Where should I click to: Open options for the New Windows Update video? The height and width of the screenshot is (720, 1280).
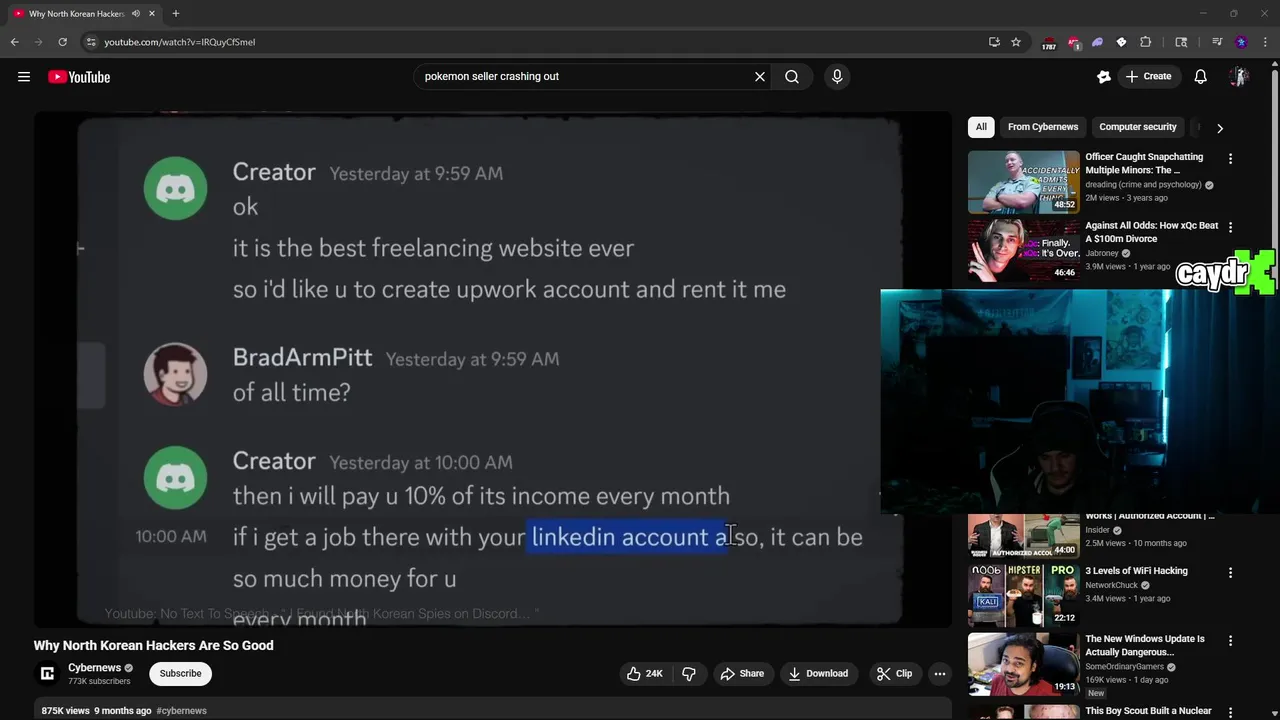tap(1230, 641)
